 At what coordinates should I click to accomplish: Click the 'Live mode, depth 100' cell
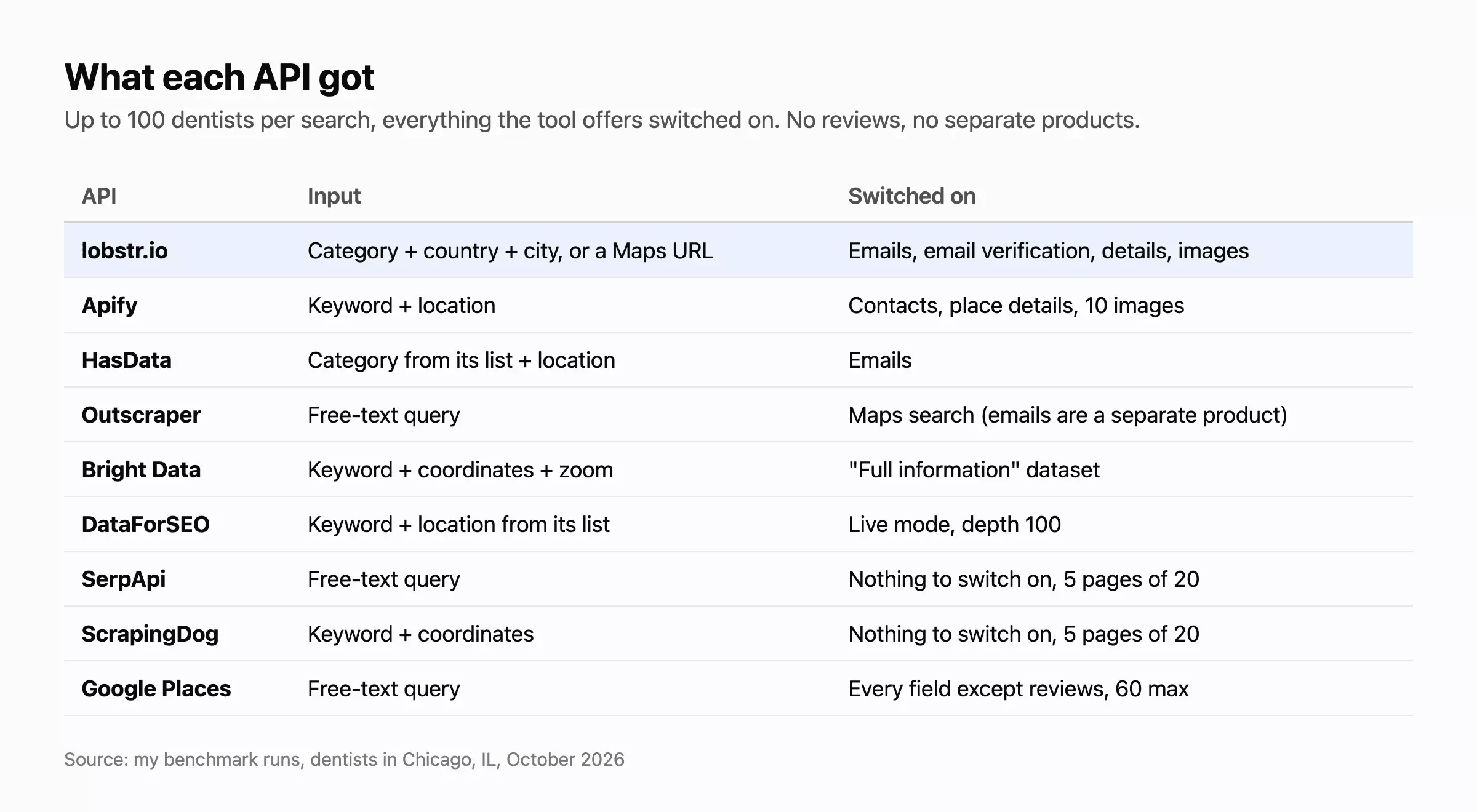955,525
